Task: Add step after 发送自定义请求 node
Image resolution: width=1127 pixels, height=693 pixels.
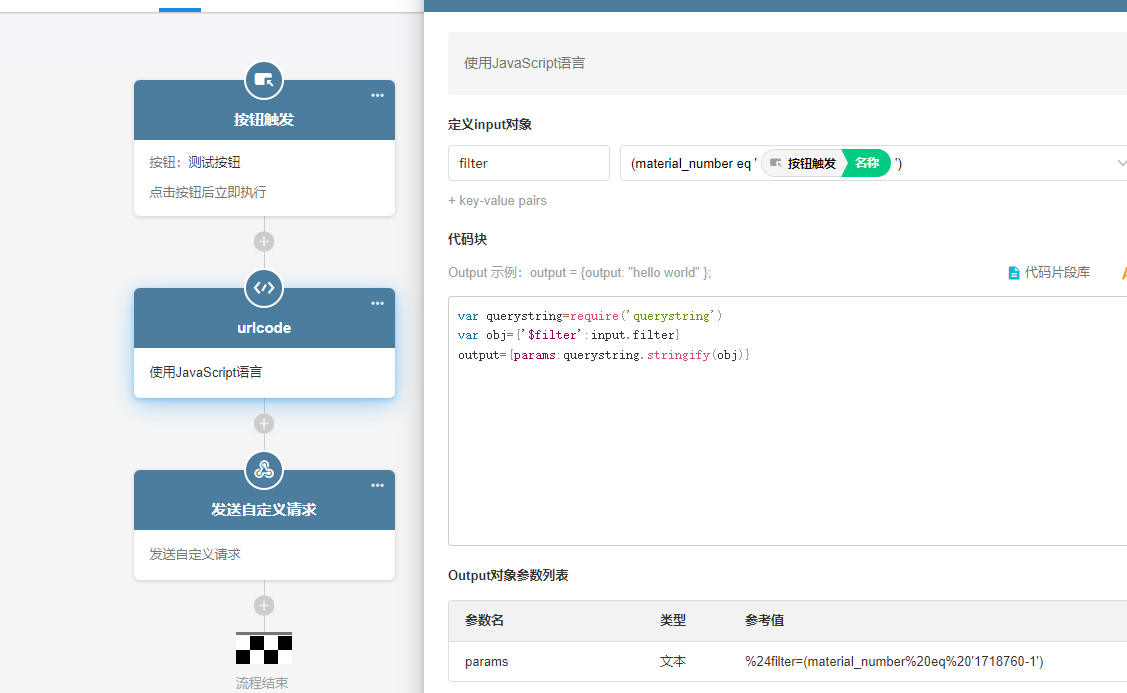Action: [x=264, y=605]
